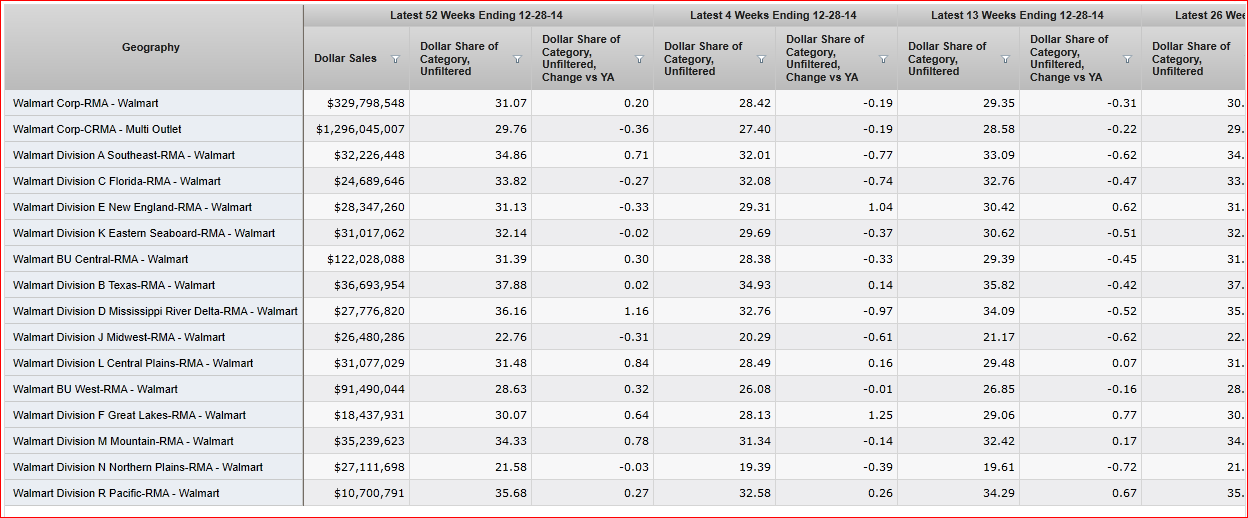Screen dimensions: 1248x518
Task: Pick Walmart Division C Florida-RMA geography
Action: 117,181
